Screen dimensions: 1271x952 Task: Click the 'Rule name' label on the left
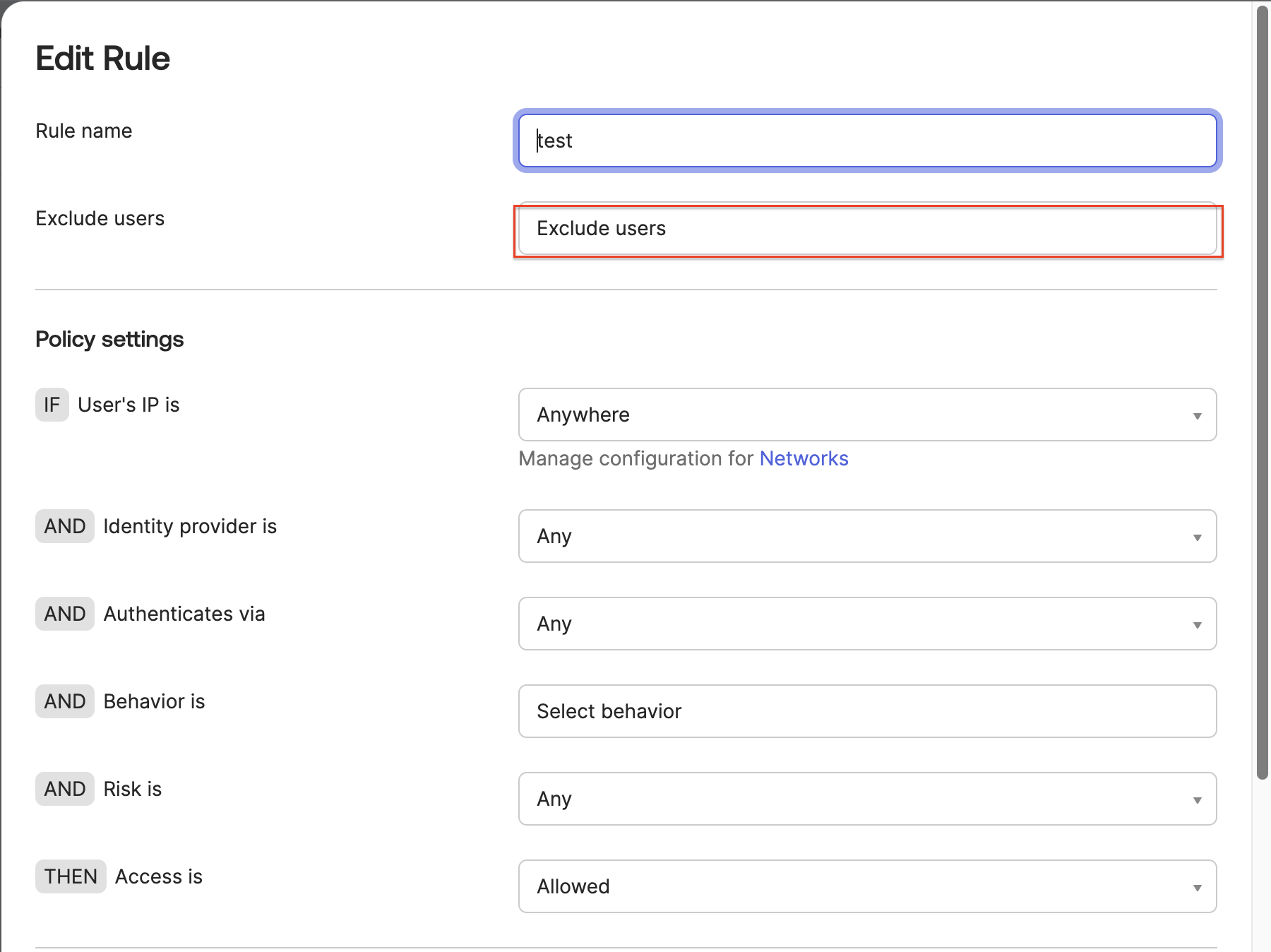pos(84,131)
